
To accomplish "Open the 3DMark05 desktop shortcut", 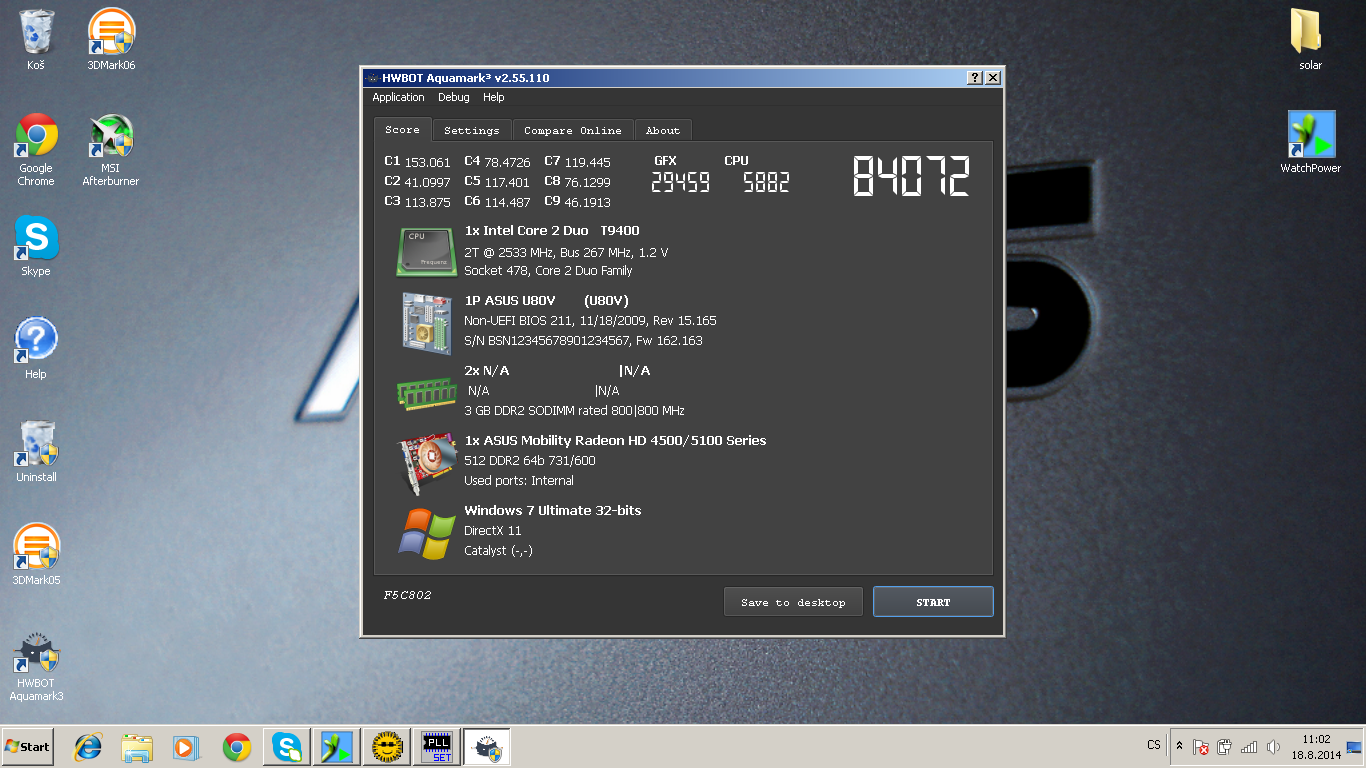I will click(x=36, y=555).
